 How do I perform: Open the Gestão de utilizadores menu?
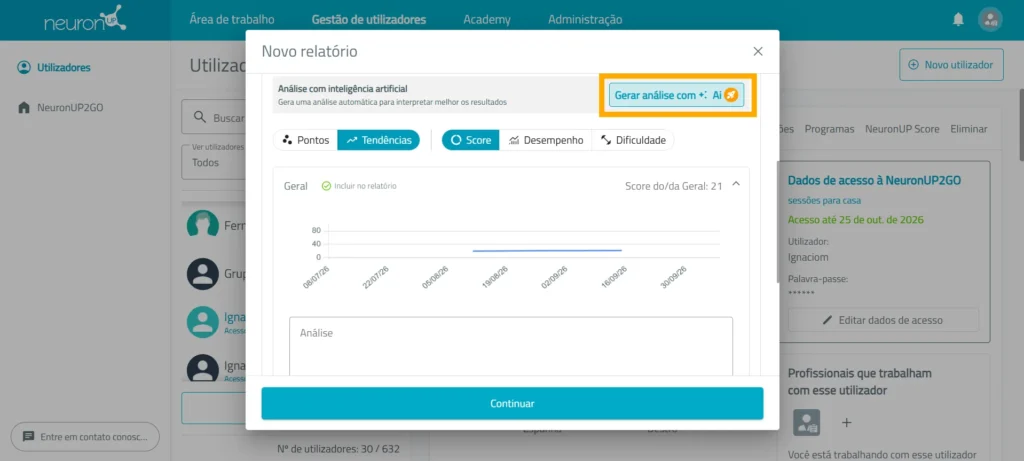(x=369, y=20)
